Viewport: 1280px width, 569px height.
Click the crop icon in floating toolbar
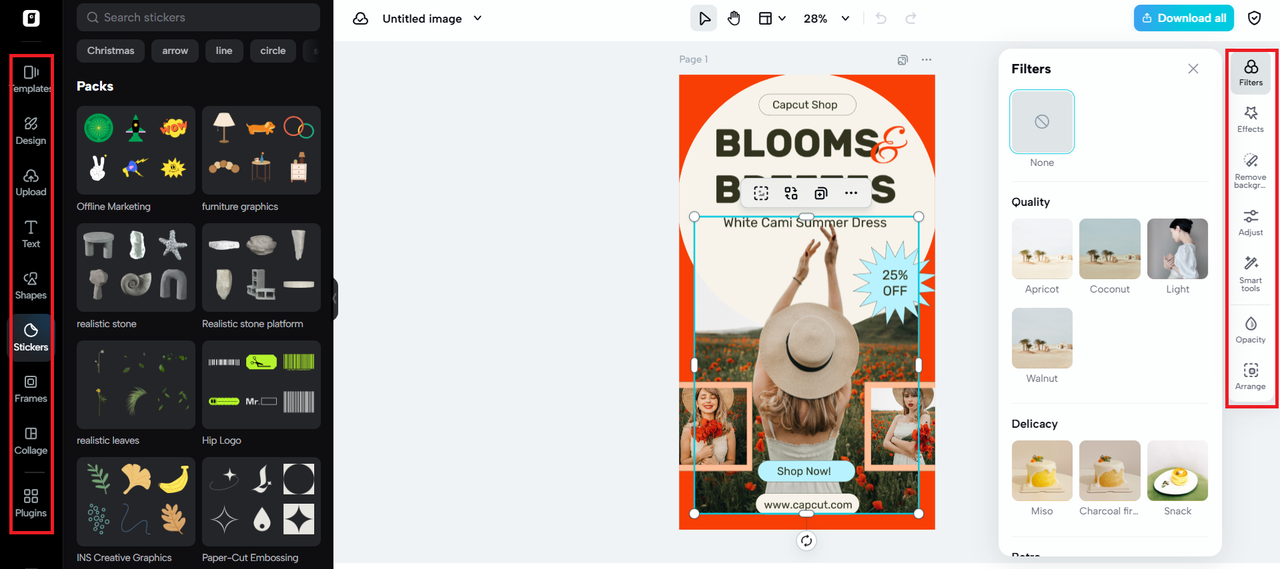pyautogui.click(x=761, y=193)
